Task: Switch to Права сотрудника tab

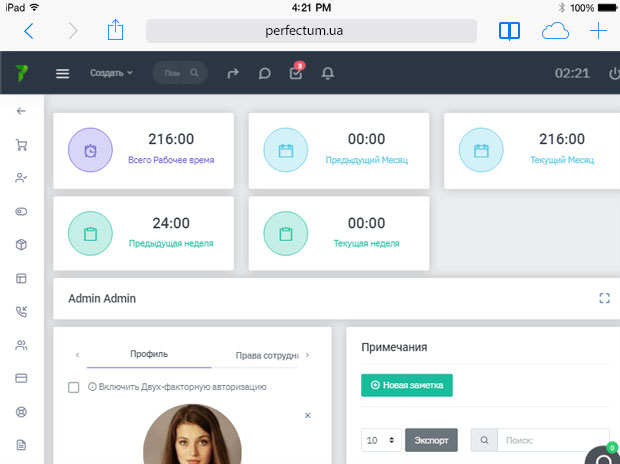Action: tap(267, 356)
